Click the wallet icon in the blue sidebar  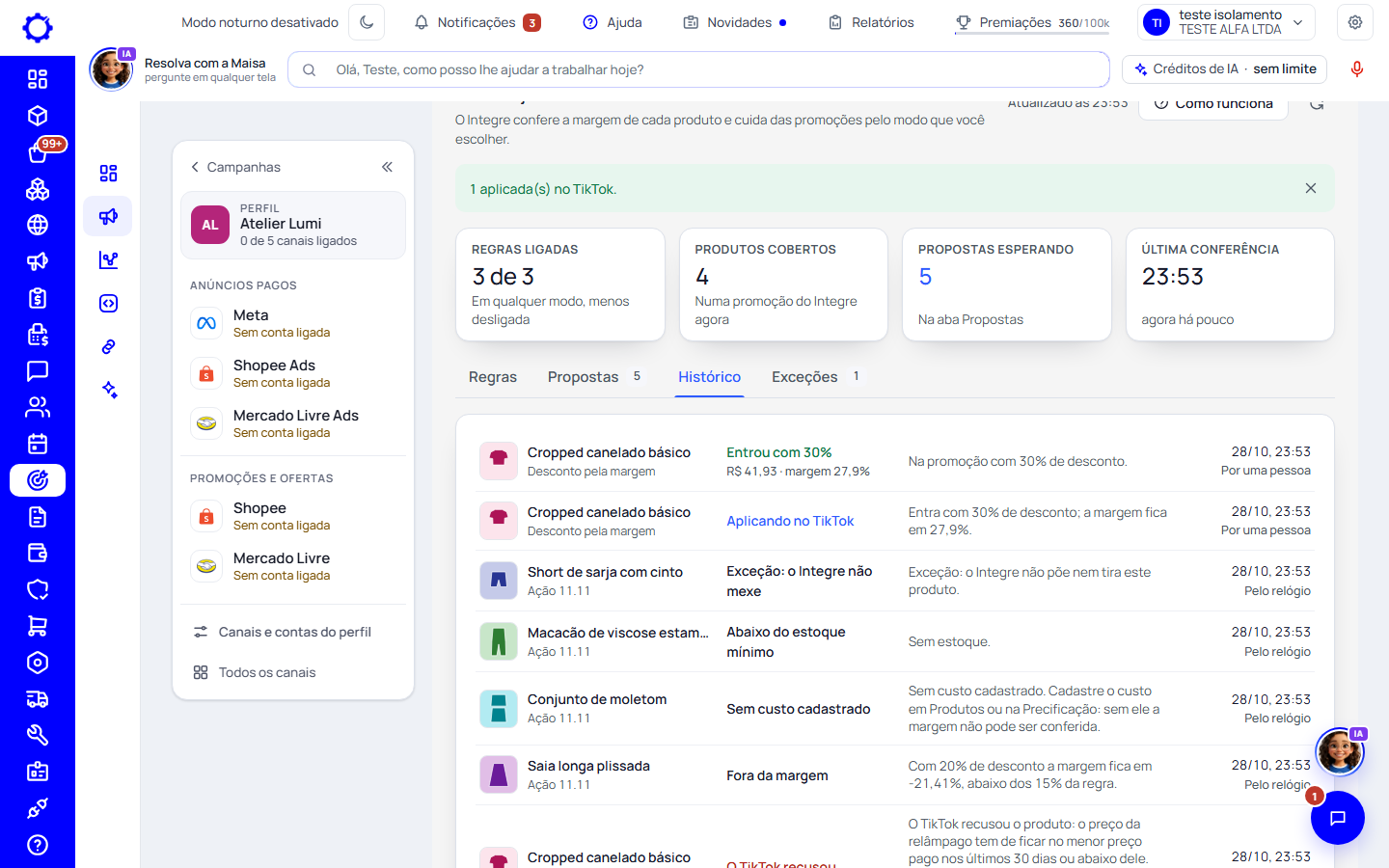coord(38,553)
